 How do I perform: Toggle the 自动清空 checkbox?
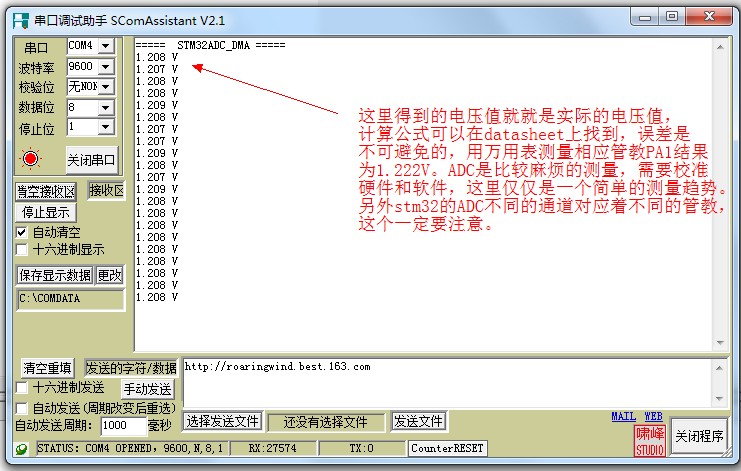22,232
